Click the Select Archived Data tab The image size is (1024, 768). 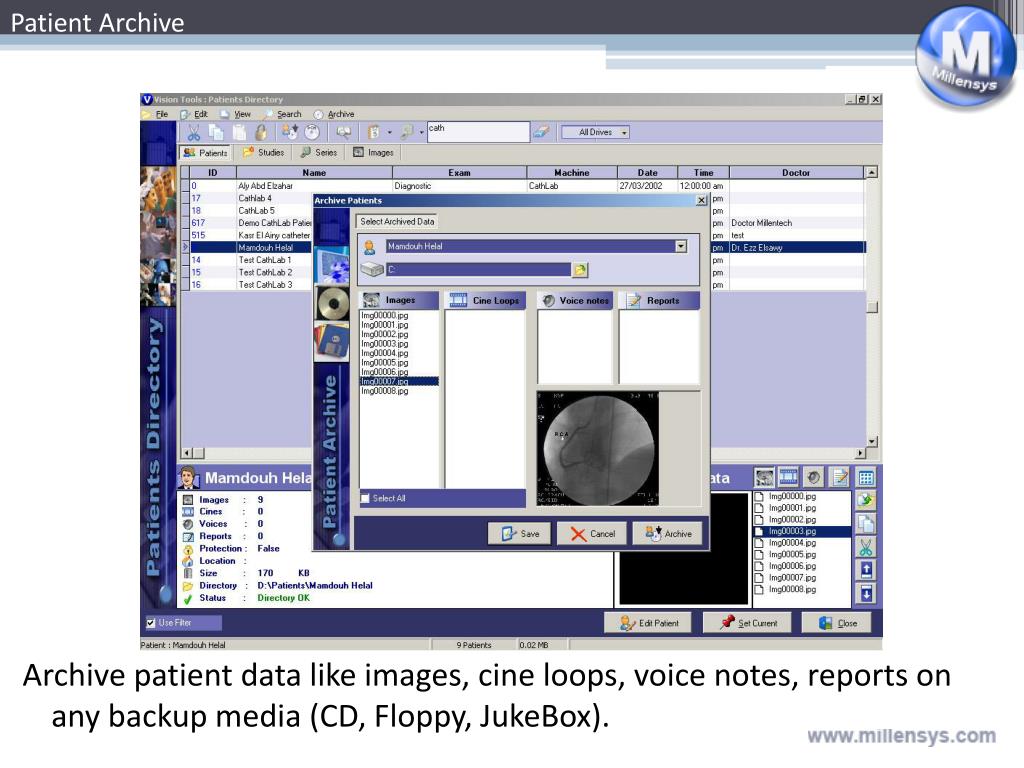[397, 221]
